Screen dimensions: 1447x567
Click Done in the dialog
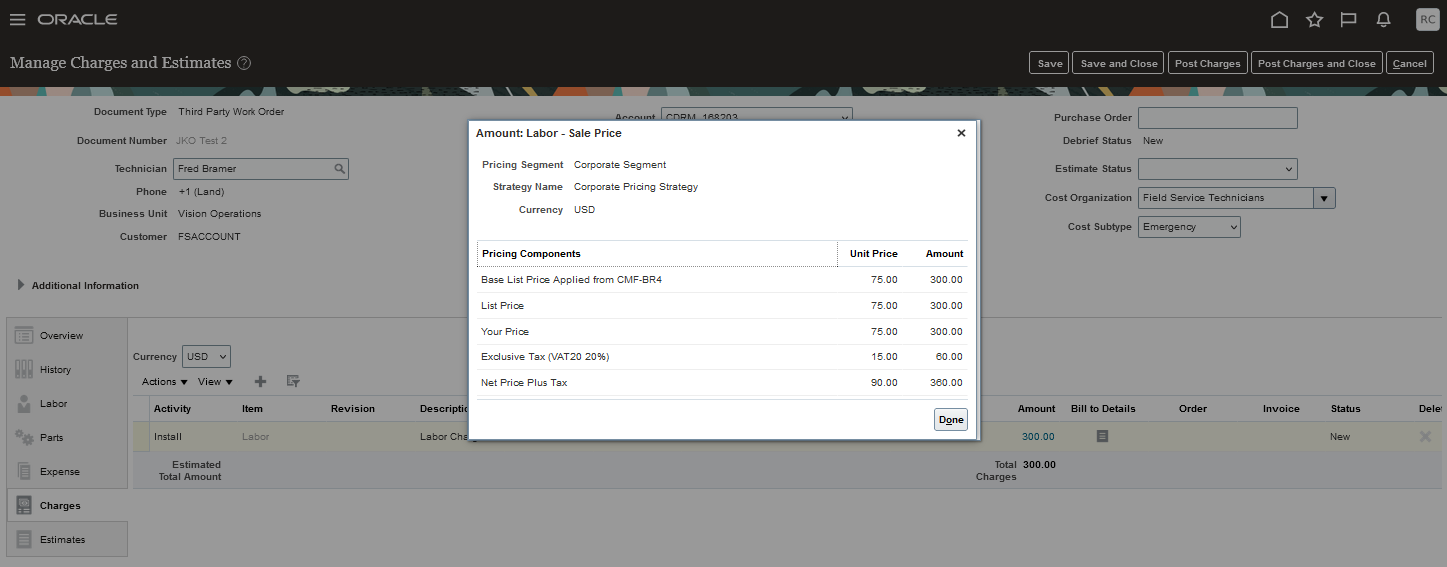(951, 420)
